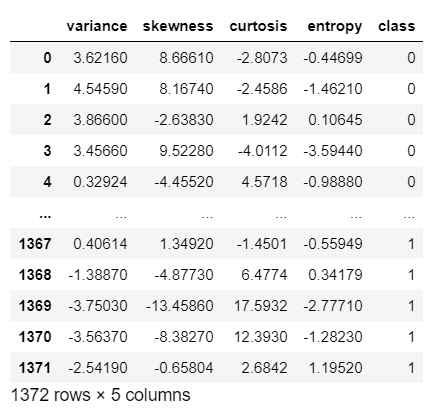Viewport: 433px width, 417px height.
Task: Click entropy value -3.59440
Action: click(x=333, y=151)
